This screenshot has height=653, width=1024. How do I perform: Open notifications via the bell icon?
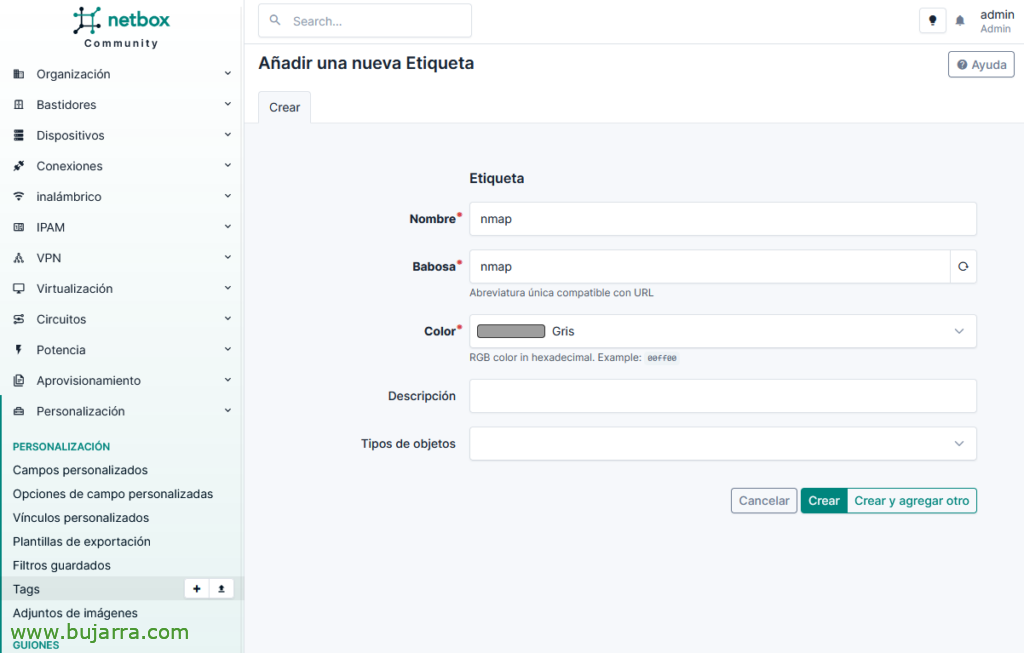click(x=959, y=20)
